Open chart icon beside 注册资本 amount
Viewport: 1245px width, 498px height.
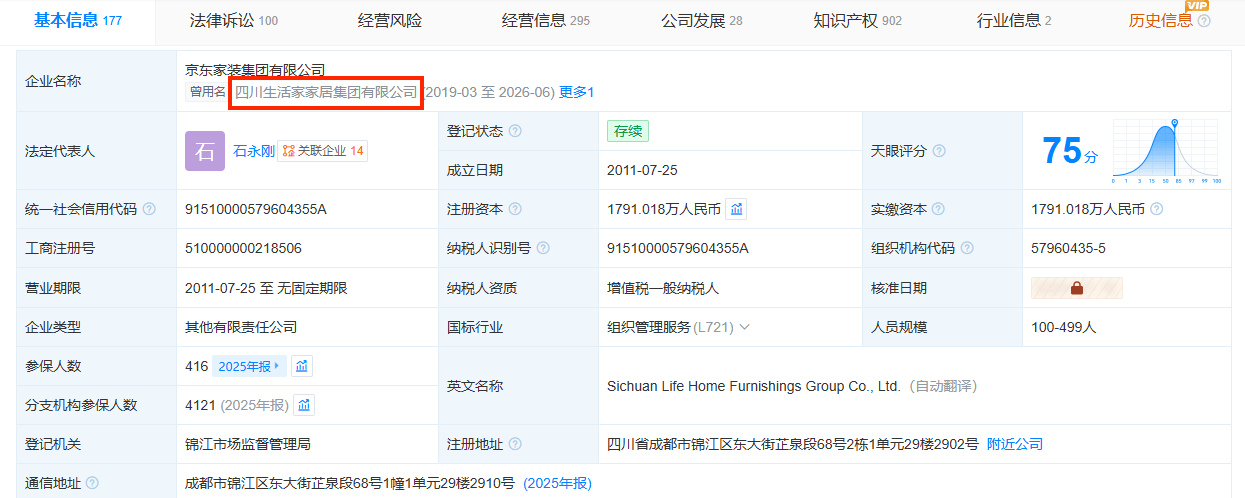pos(736,209)
